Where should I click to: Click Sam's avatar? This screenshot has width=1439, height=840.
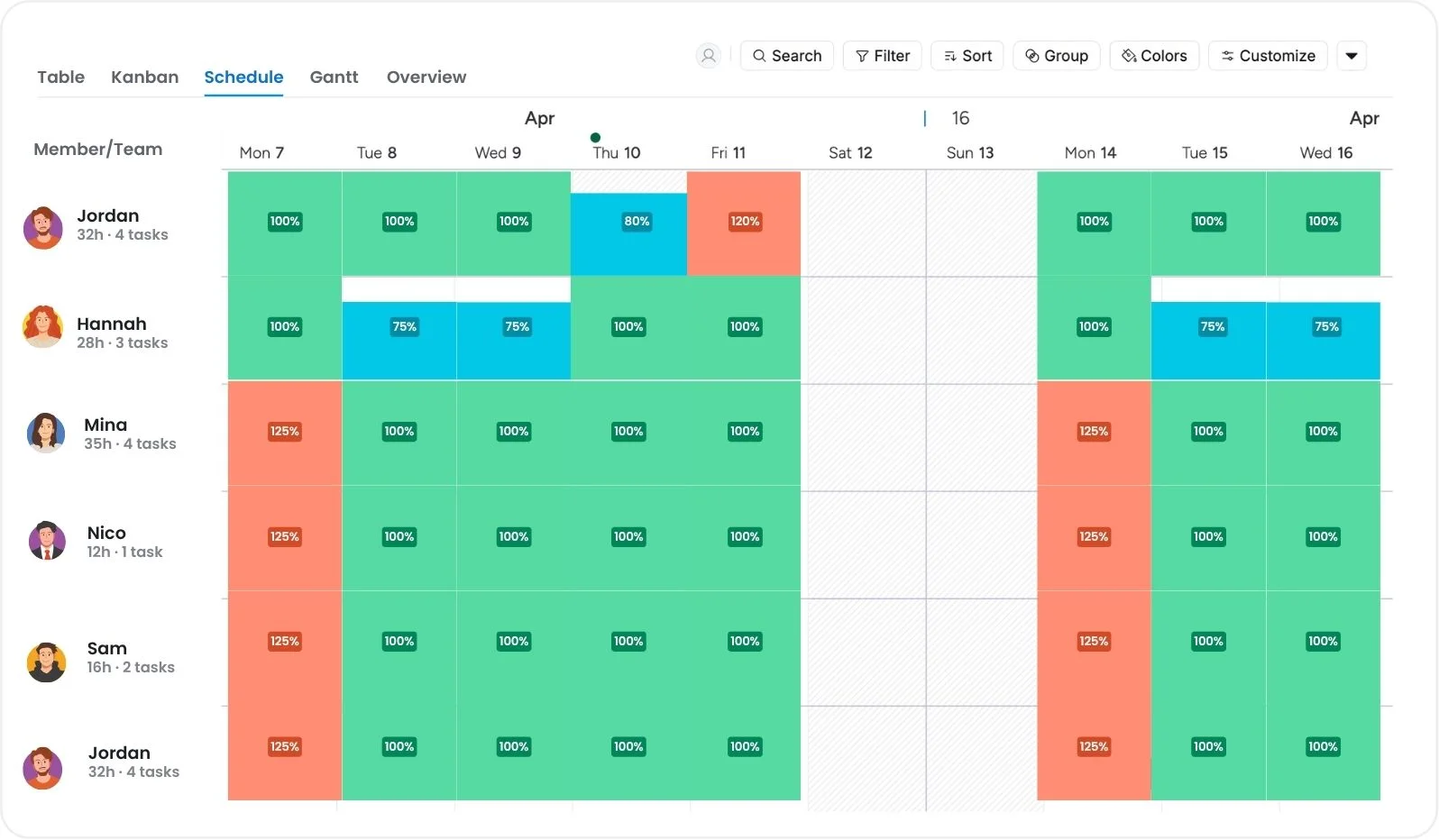point(47,662)
